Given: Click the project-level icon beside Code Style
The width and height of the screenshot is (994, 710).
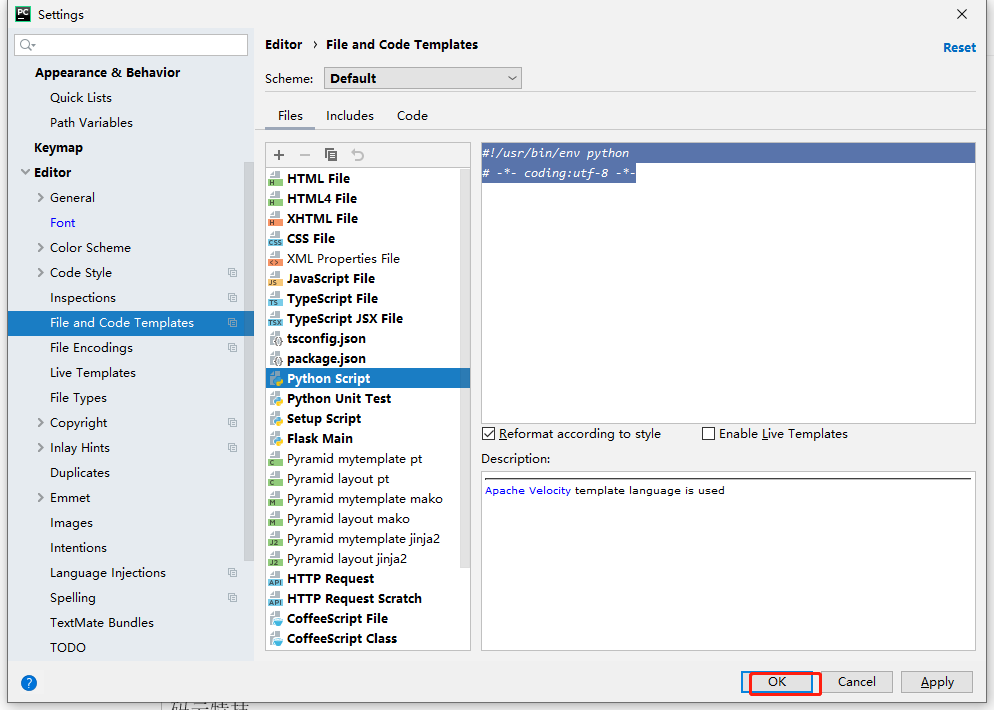Looking at the screenshot, I should click(x=233, y=273).
